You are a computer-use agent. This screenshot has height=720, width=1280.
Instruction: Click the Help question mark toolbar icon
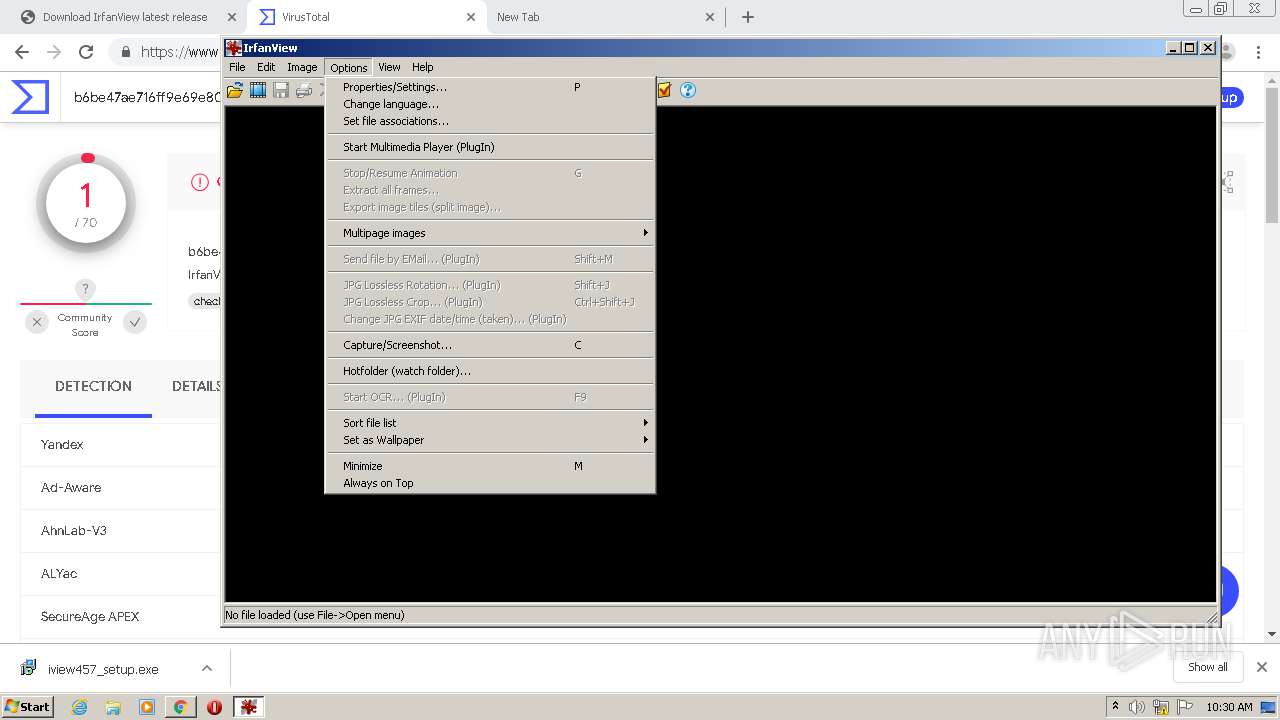(x=688, y=90)
